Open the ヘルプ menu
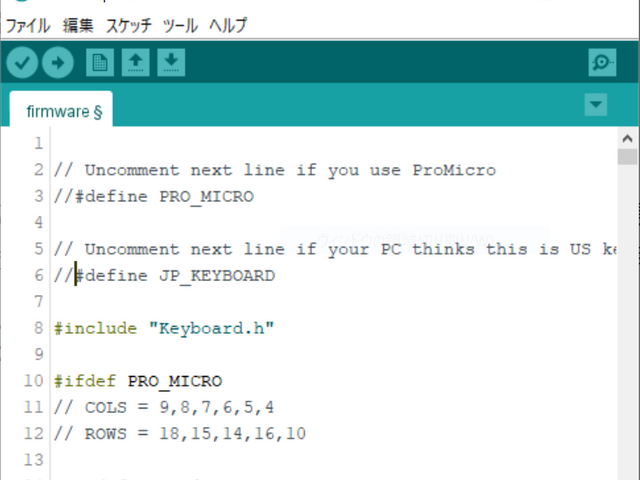 pyautogui.click(x=228, y=26)
